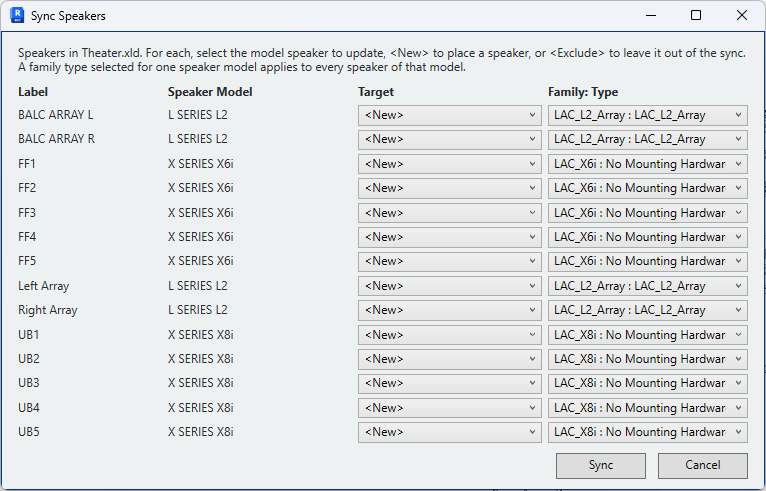
Task: Open Target dropdown for UB2
Action: click(x=449, y=360)
